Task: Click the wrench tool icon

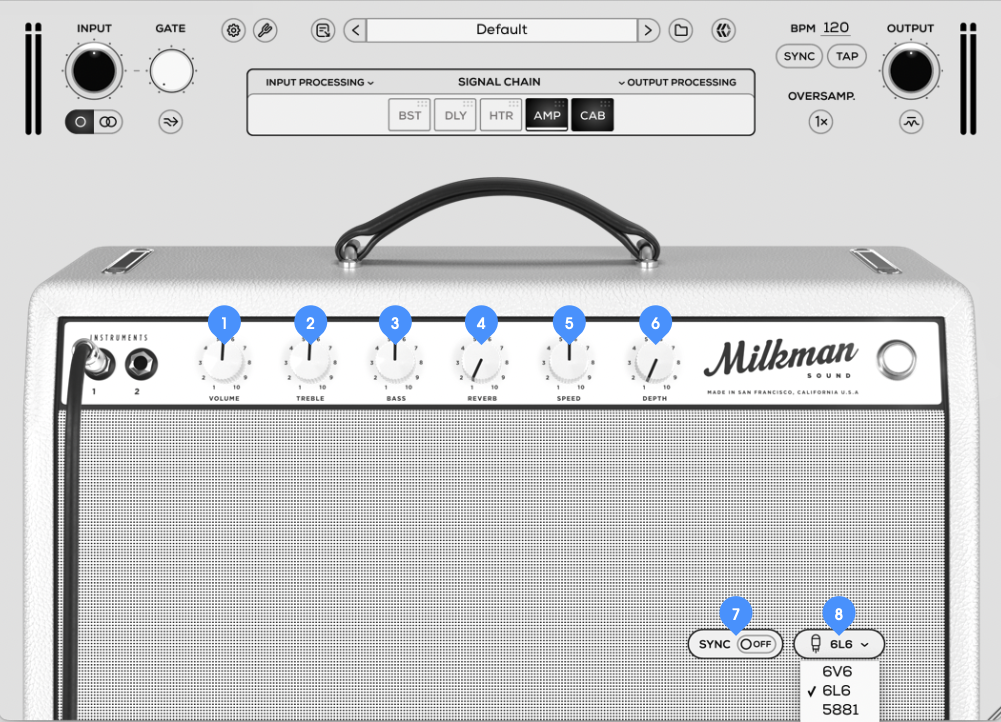Action: 265,30
